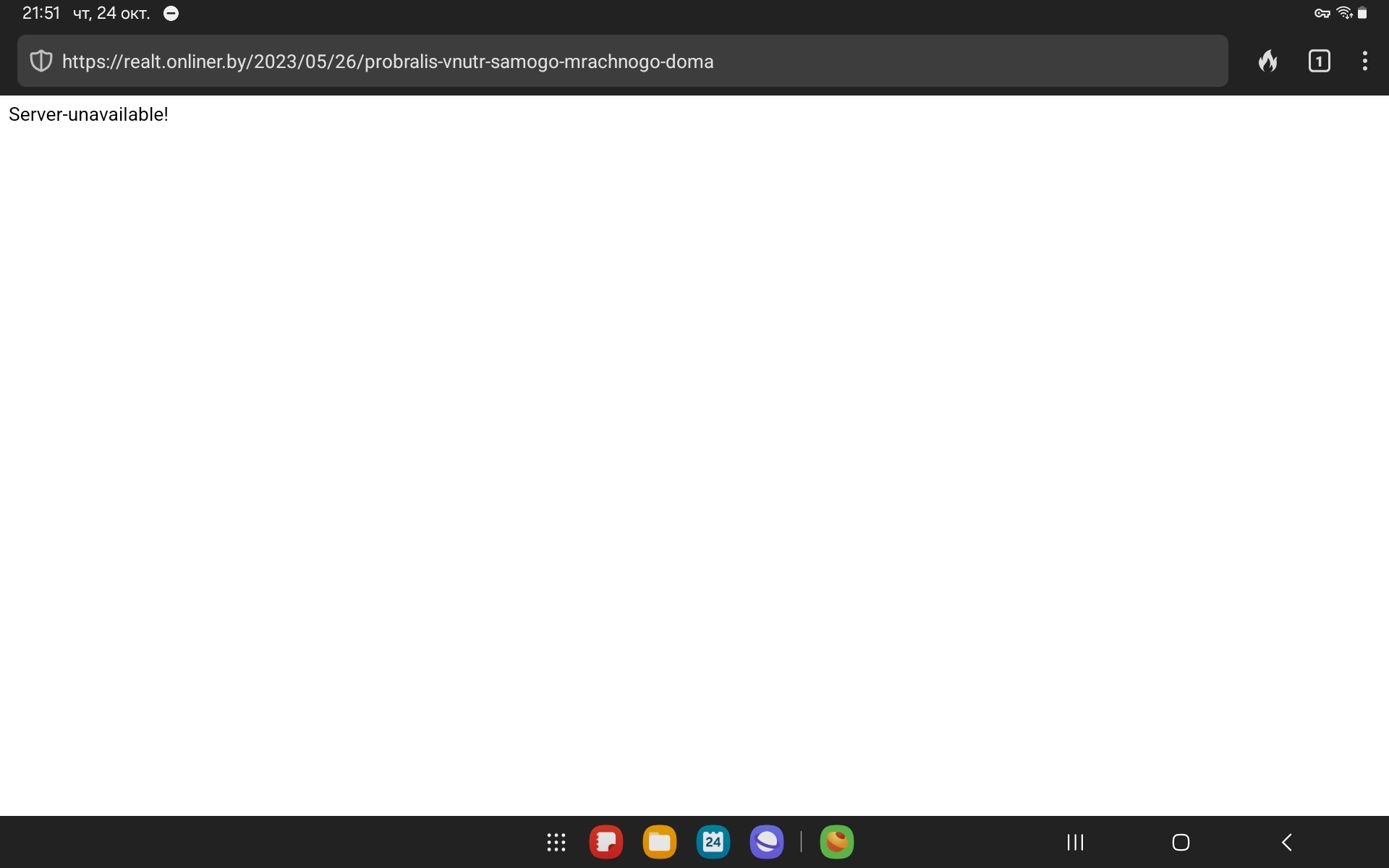1389x868 pixels.
Task: Launch Samsung Internet planet icon
Action: [x=766, y=842]
